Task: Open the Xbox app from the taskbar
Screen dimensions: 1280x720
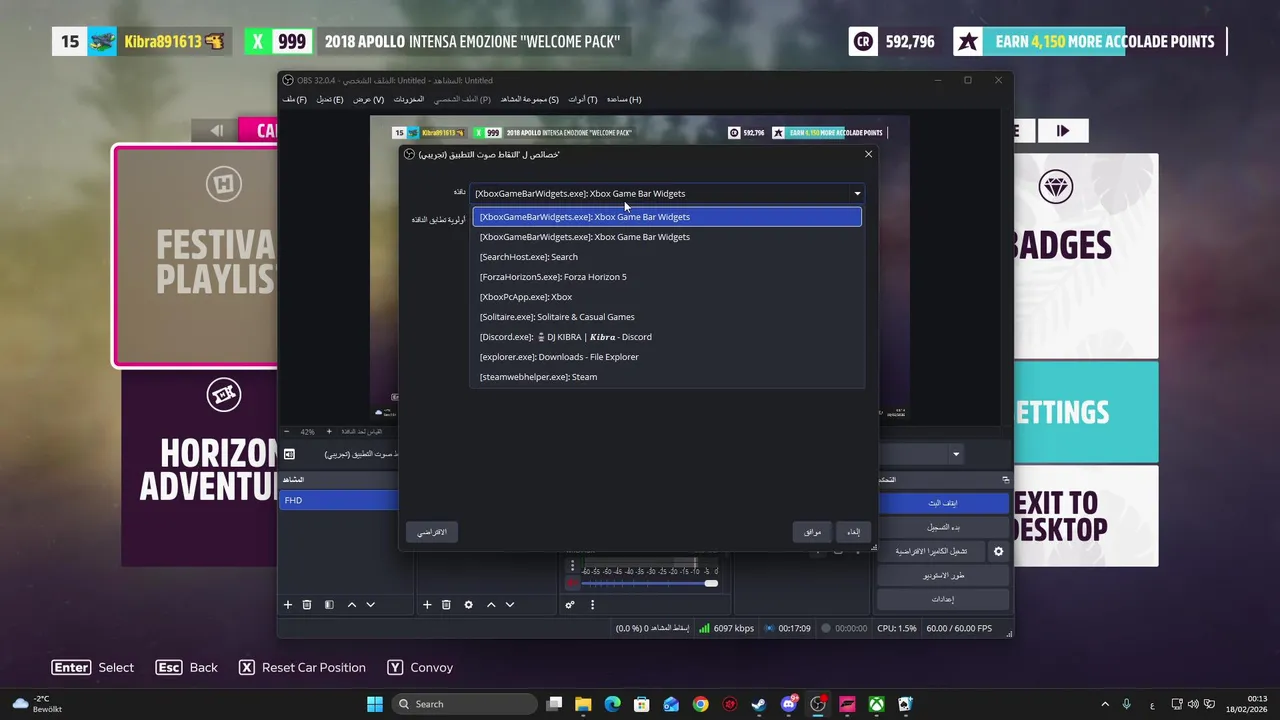Action: tap(876, 704)
